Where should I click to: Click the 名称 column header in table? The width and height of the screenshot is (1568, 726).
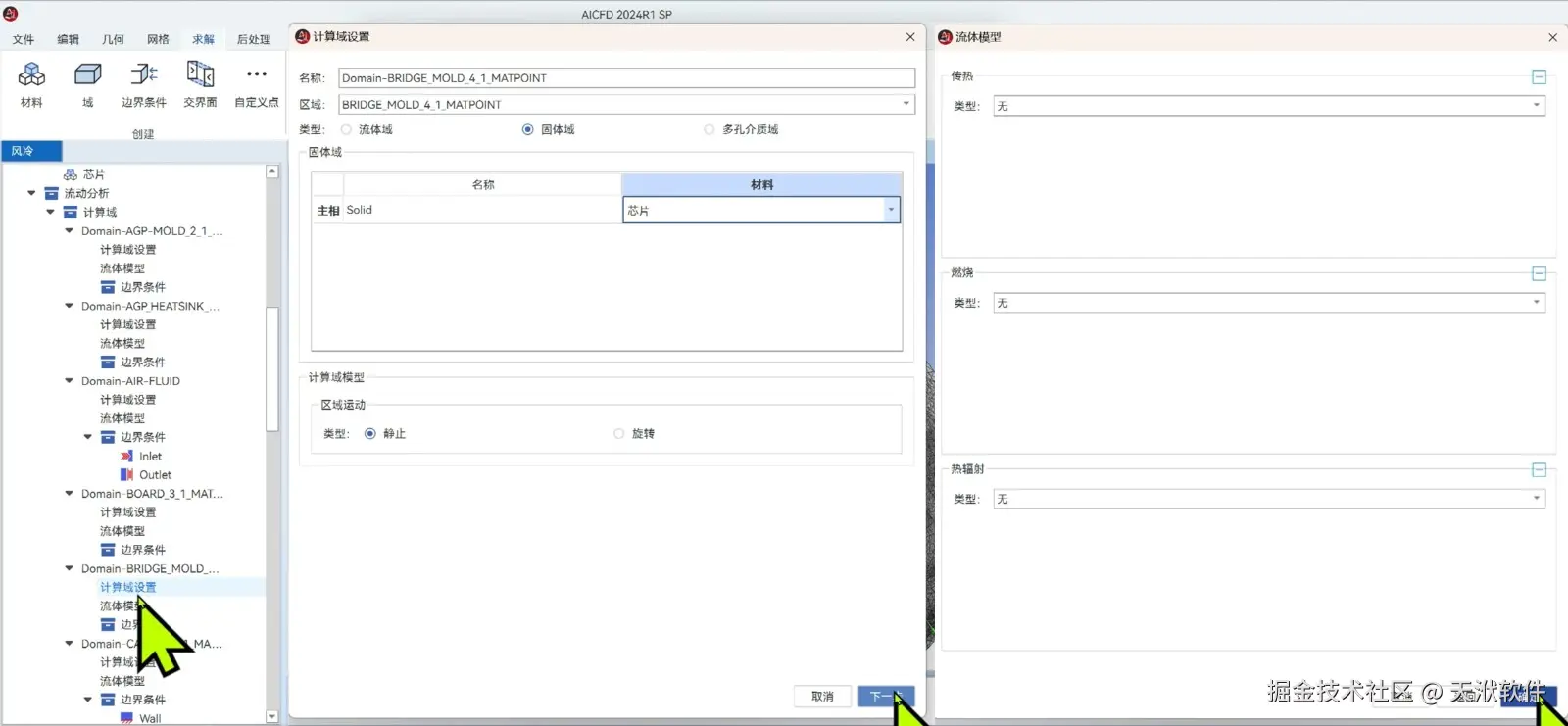coord(482,184)
